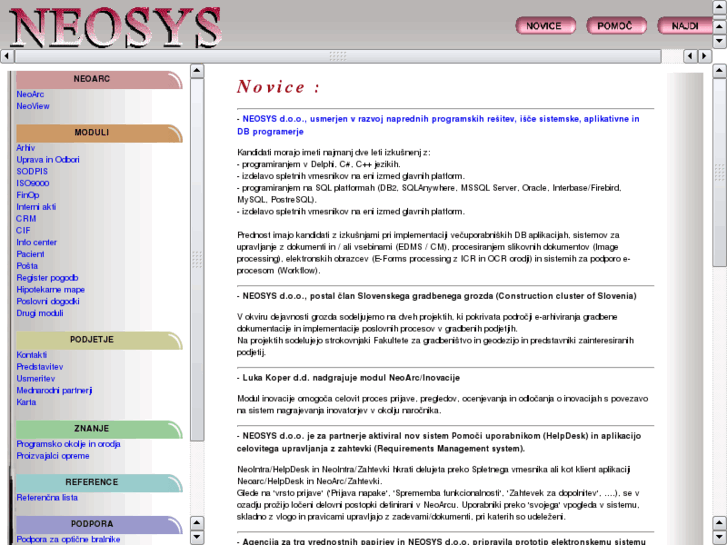Screen dimensions: 727x545
Task: Open the CRM link
Action: click(26, 219)
